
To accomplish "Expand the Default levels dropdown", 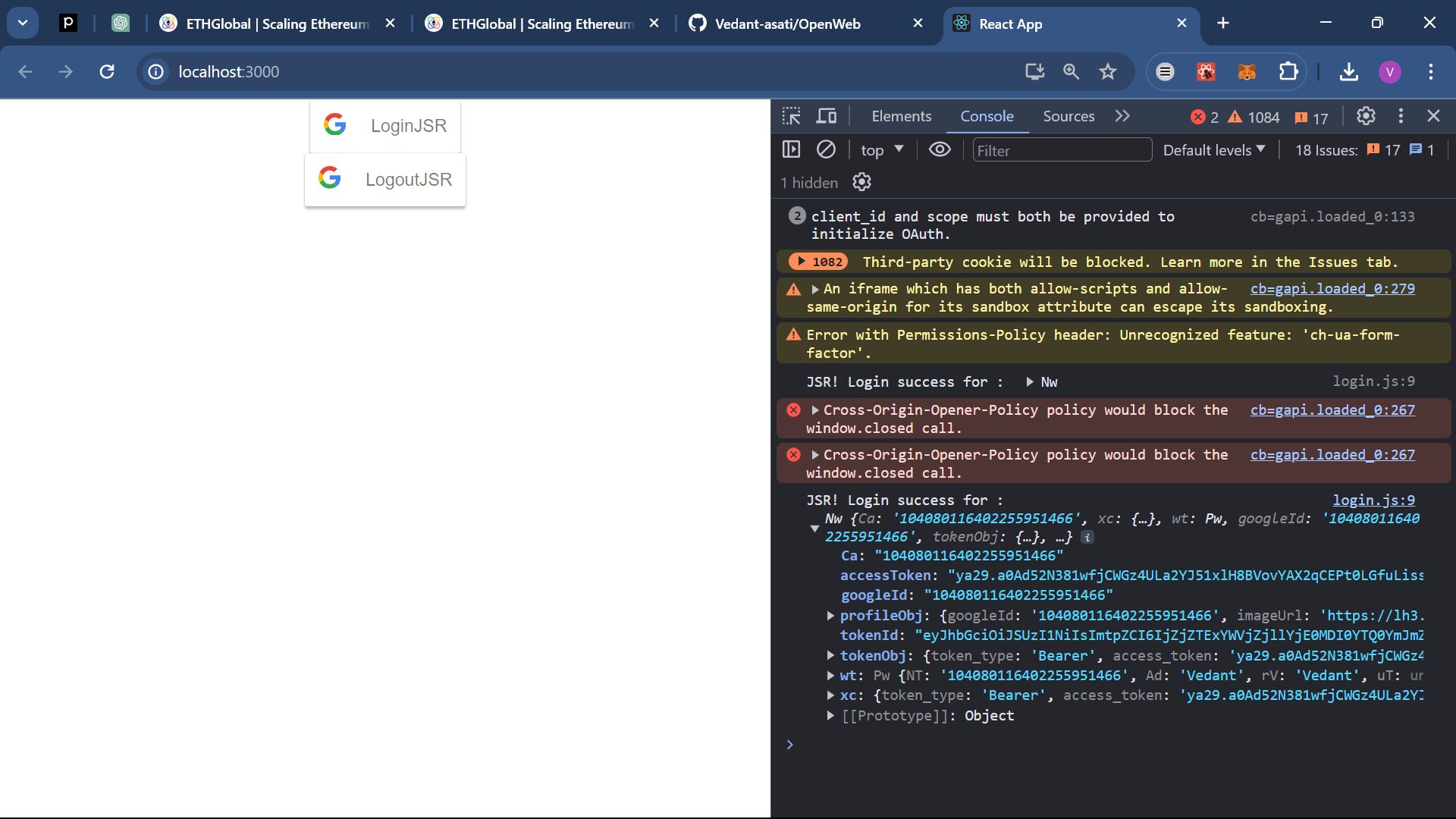I will tap(1213, 150).
